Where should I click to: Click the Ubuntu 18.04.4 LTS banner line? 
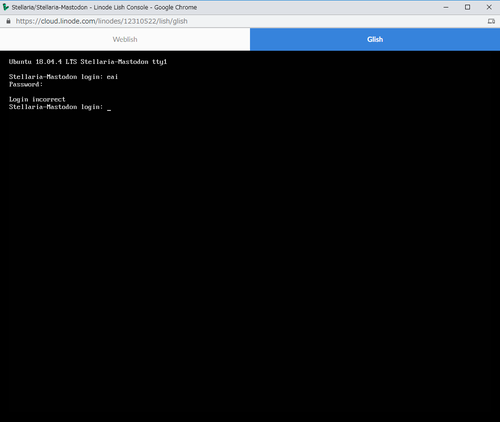tap(88, 62)
